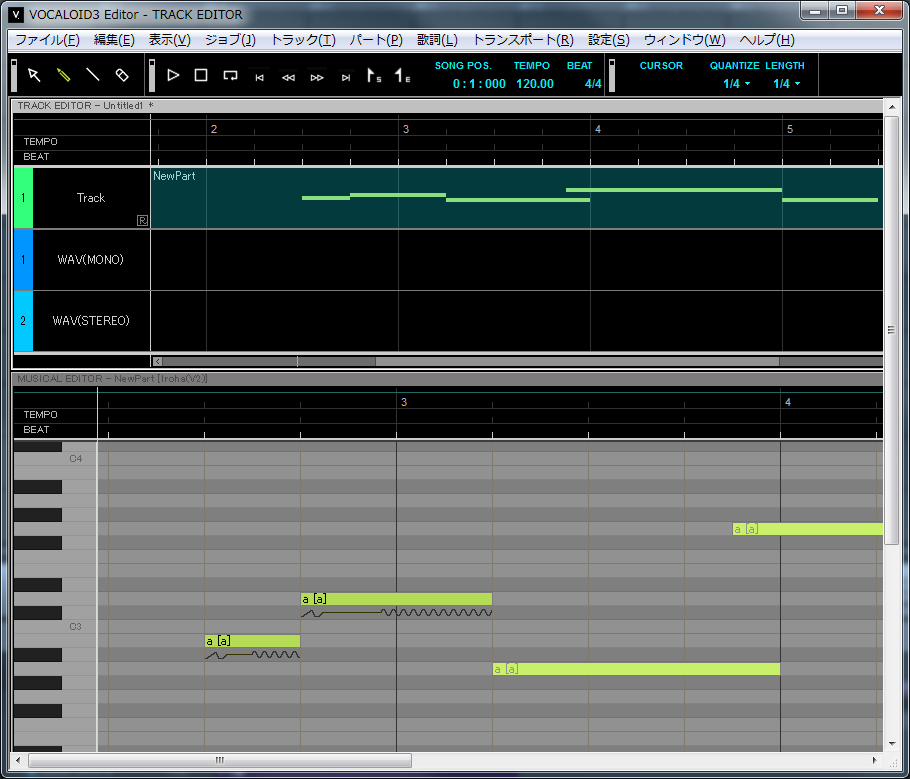The width and height of the screenshot is (910, 779).
Task: Click the C4 piano key
Action: point(55,459)
